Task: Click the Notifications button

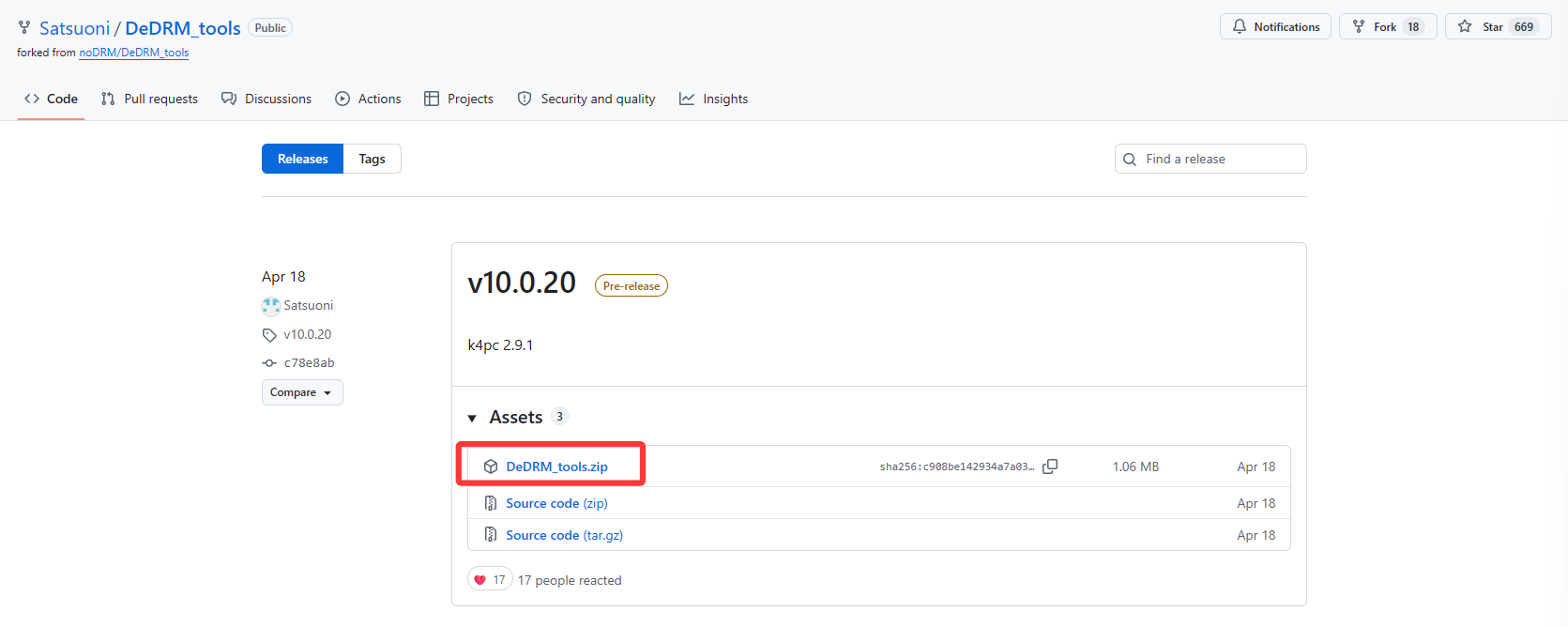Action: pos(1275,26)
